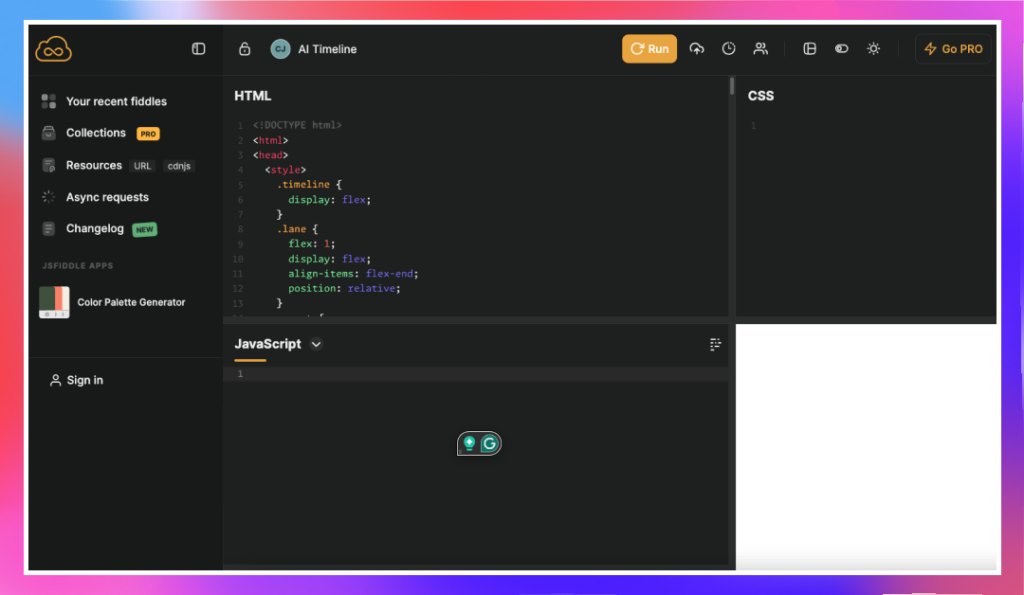Open the Collections menu item
The height and width of the screenshot is (595, 1024).
[96, 133]
